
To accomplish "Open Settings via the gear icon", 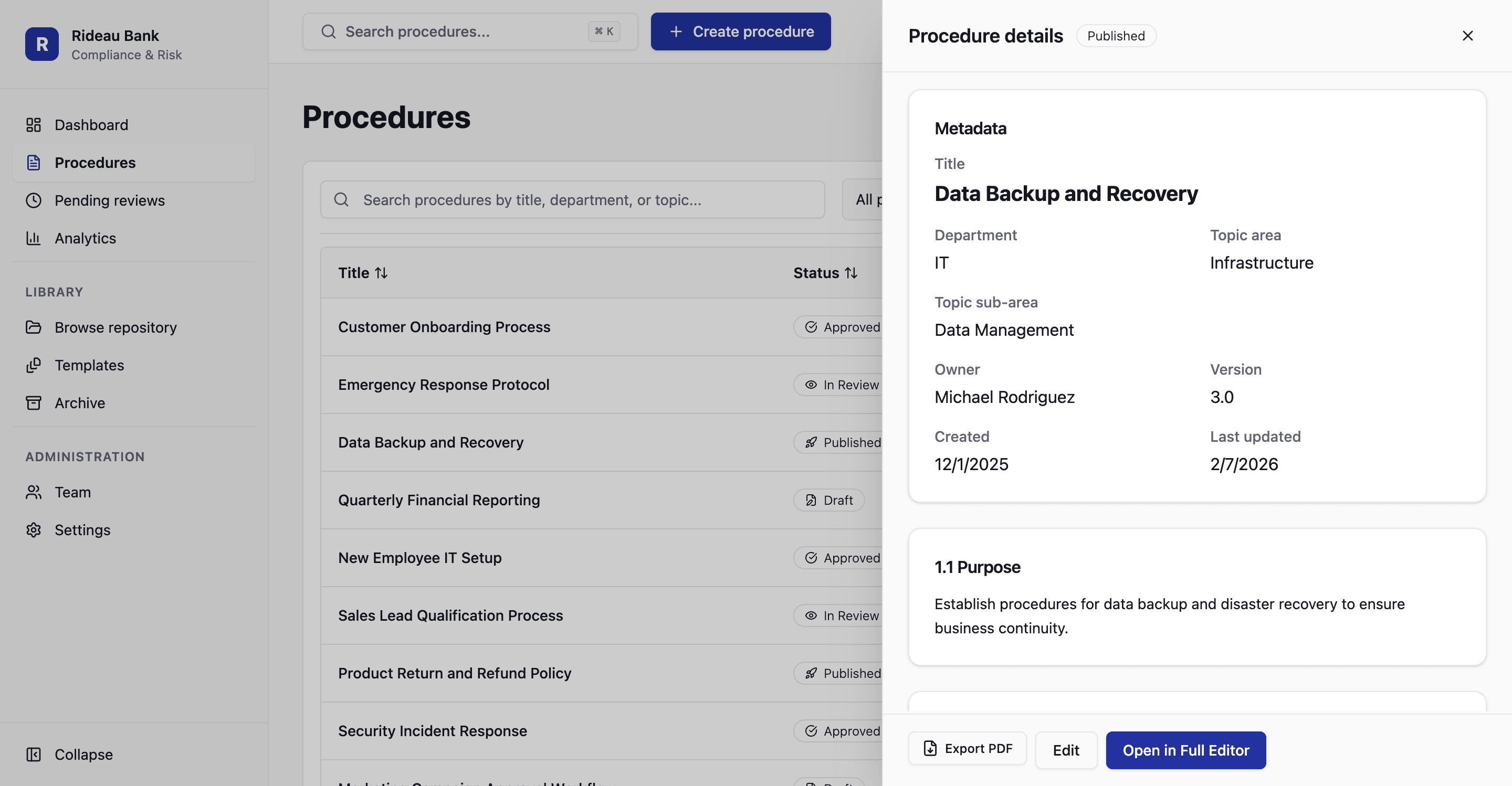I will pyautogui.click(x=34, y=529).
